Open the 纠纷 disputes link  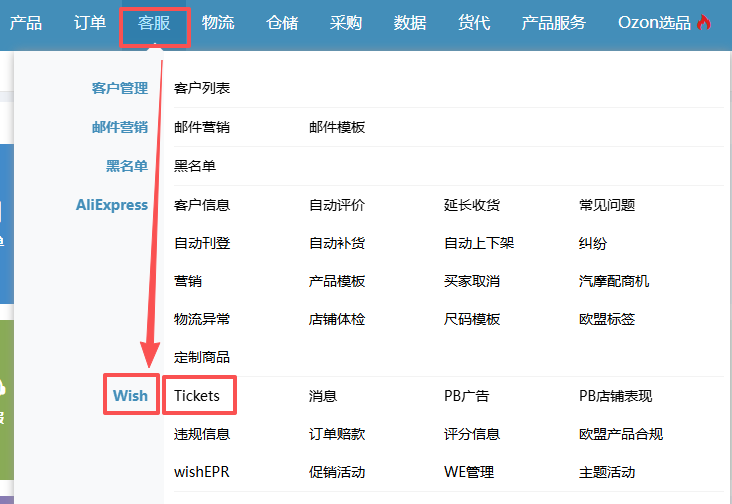coord(593,243)
